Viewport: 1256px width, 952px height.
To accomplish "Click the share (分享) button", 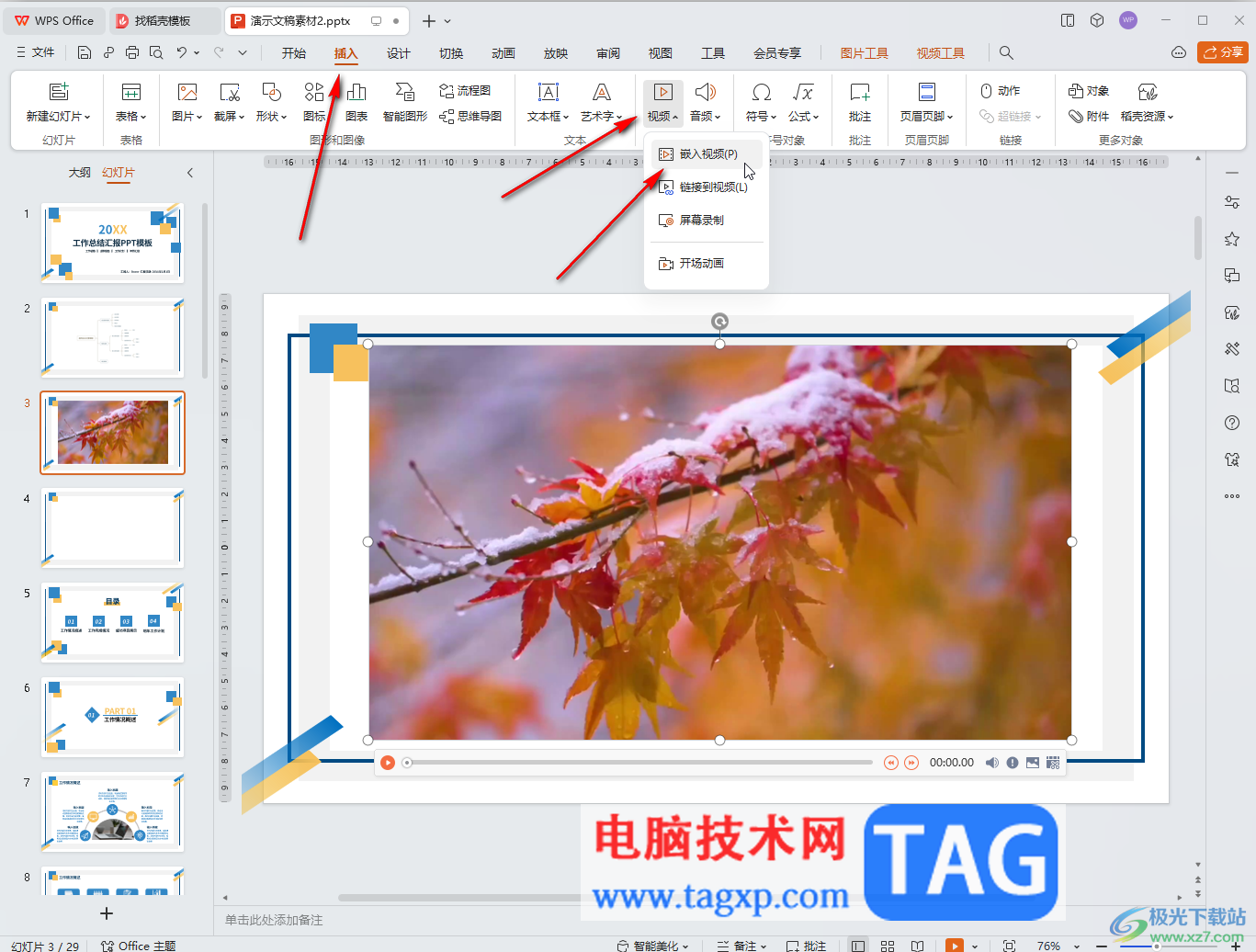I will [1223, 52].
